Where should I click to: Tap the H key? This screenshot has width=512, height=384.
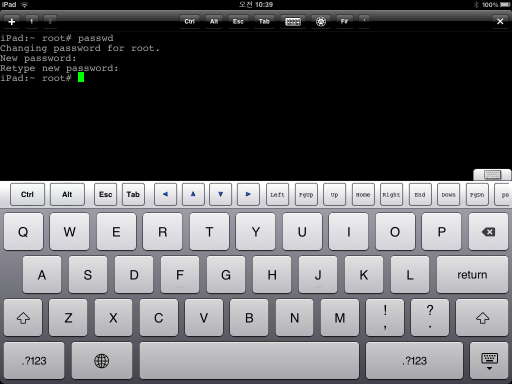tap(272, 275)
